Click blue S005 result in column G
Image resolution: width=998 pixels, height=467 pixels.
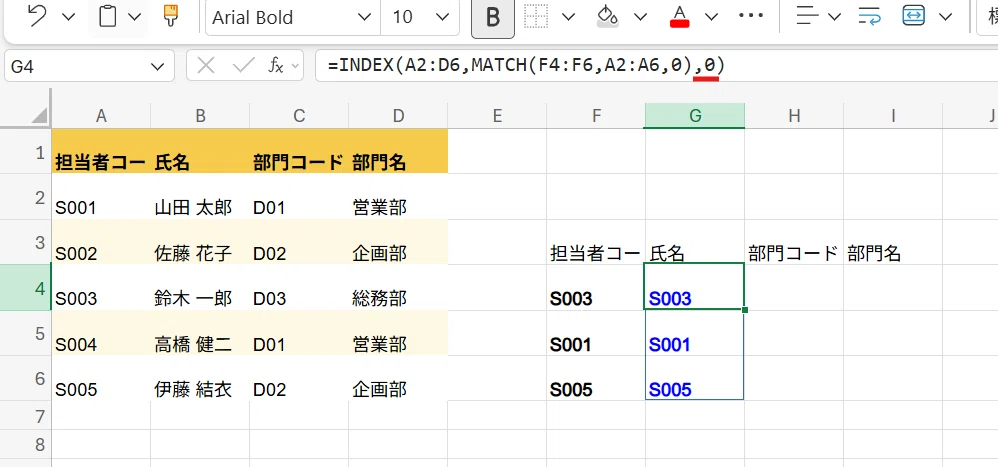(695, 379)
